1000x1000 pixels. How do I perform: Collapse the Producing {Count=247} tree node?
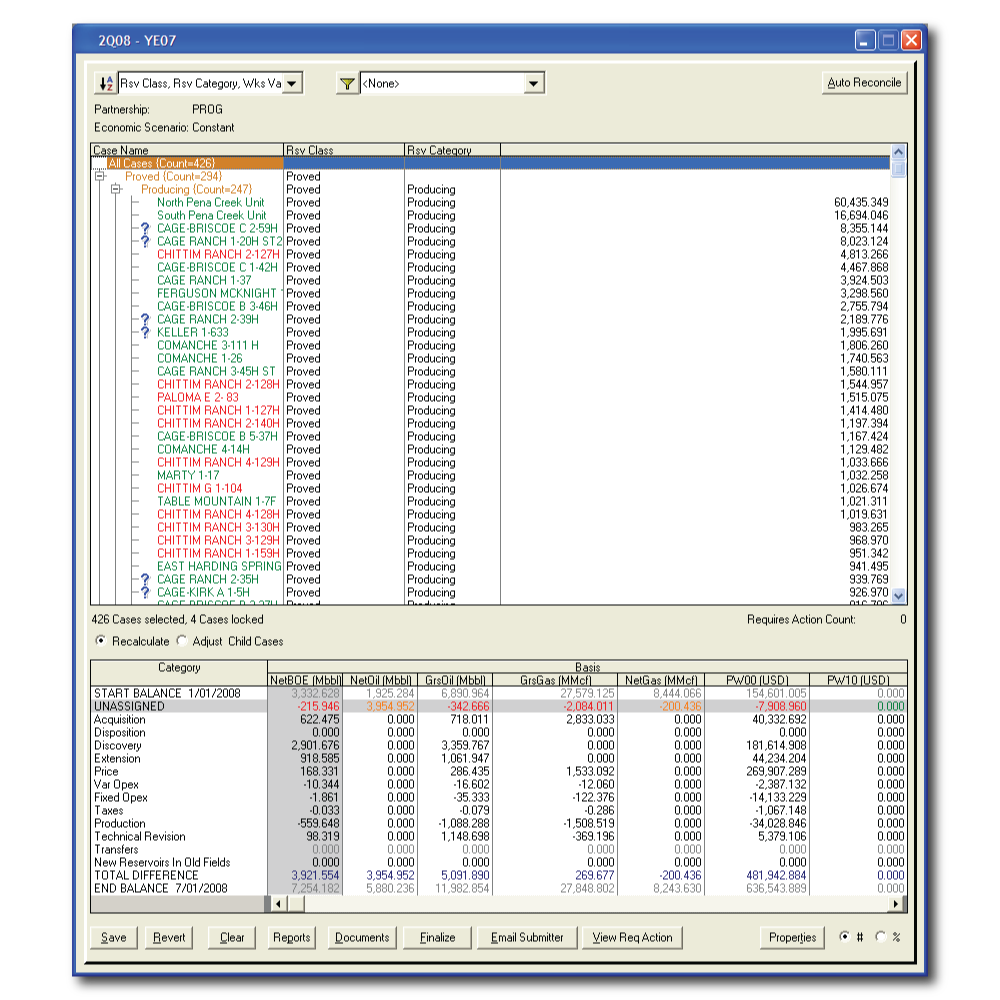tap(115, 189)
